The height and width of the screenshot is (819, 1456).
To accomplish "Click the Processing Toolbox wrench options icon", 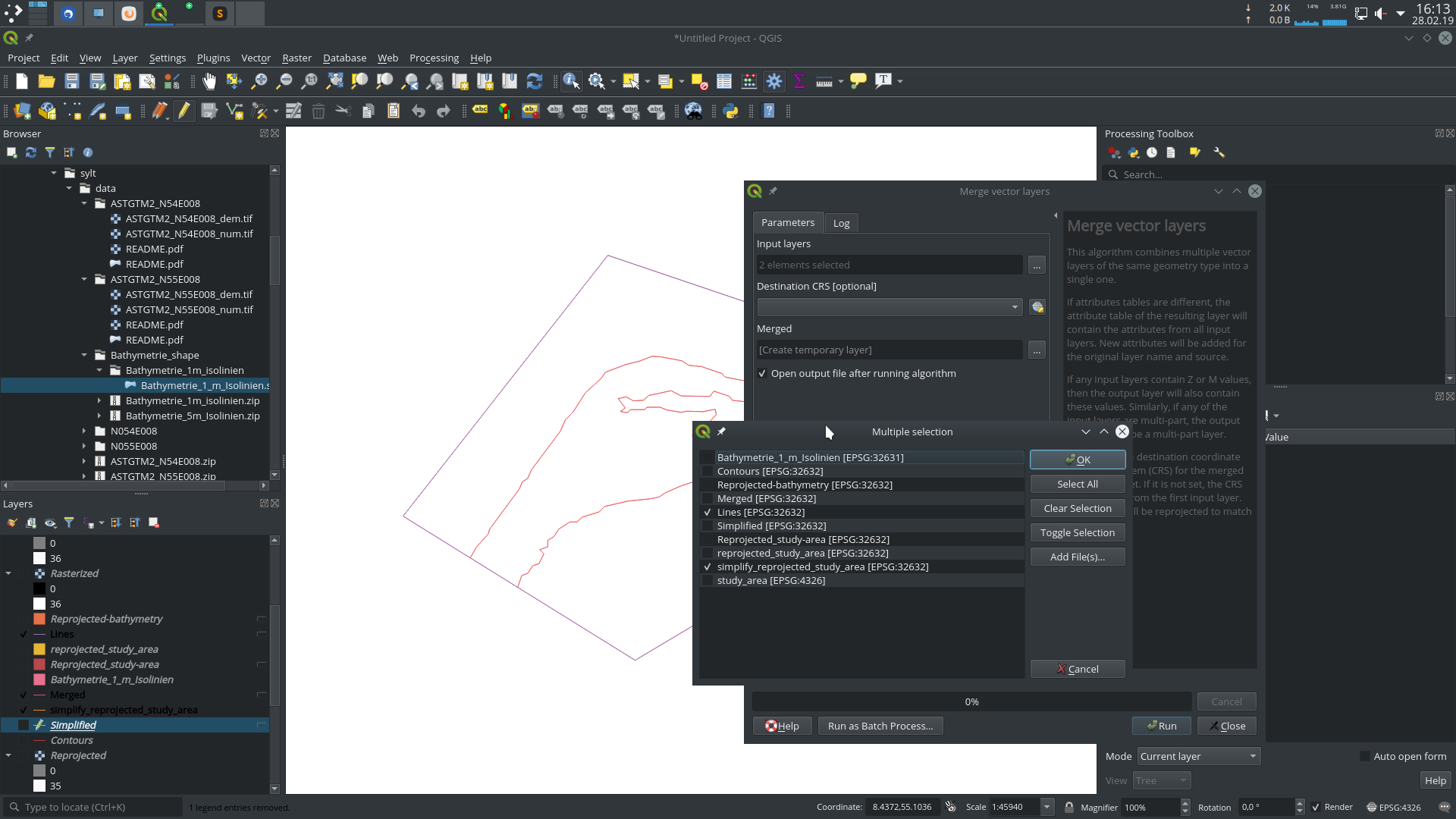I will pyautogui.click(x=1219, y=152).
